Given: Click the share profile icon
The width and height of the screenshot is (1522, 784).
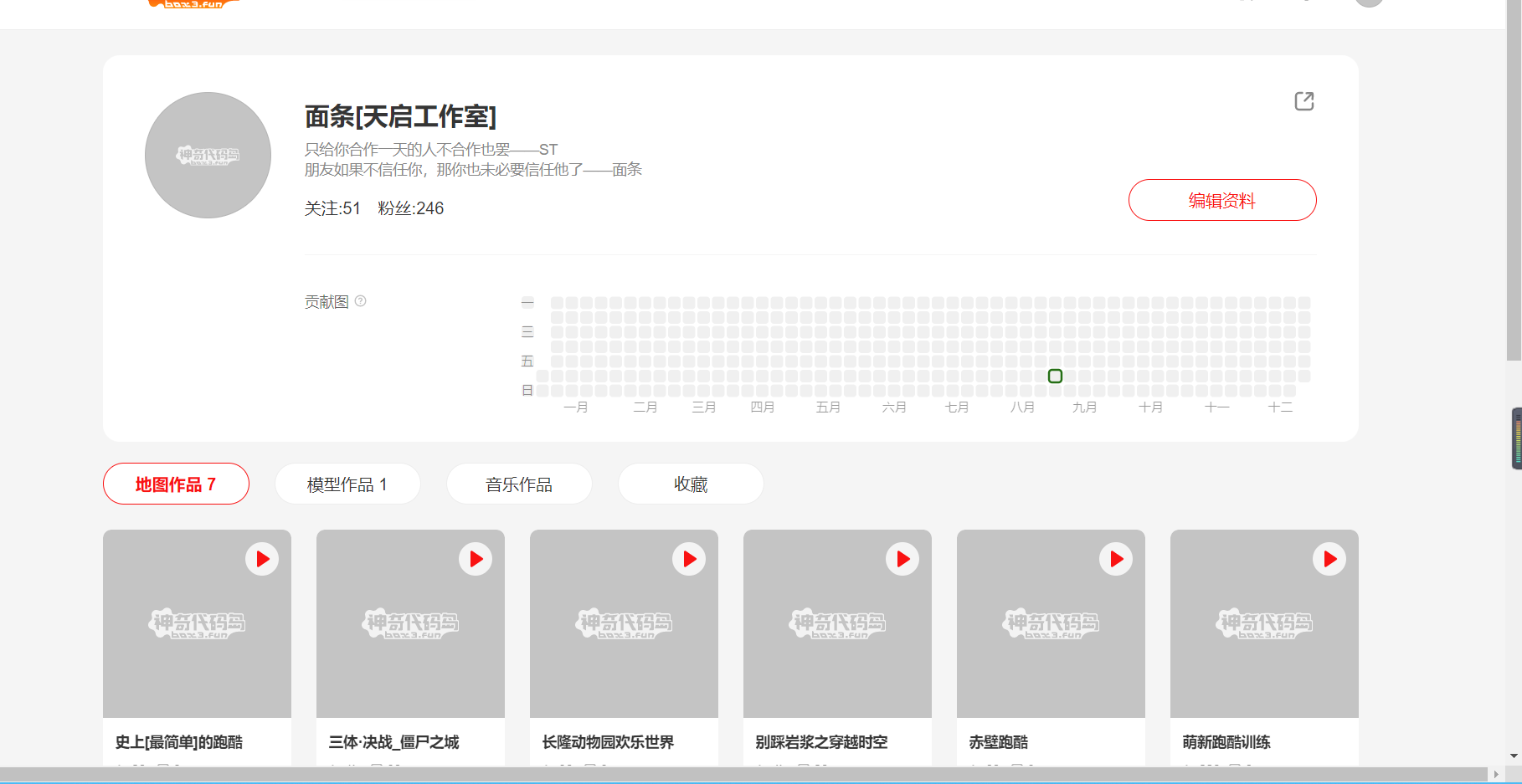Looking at the screenshot, I should pos(1303,101).
